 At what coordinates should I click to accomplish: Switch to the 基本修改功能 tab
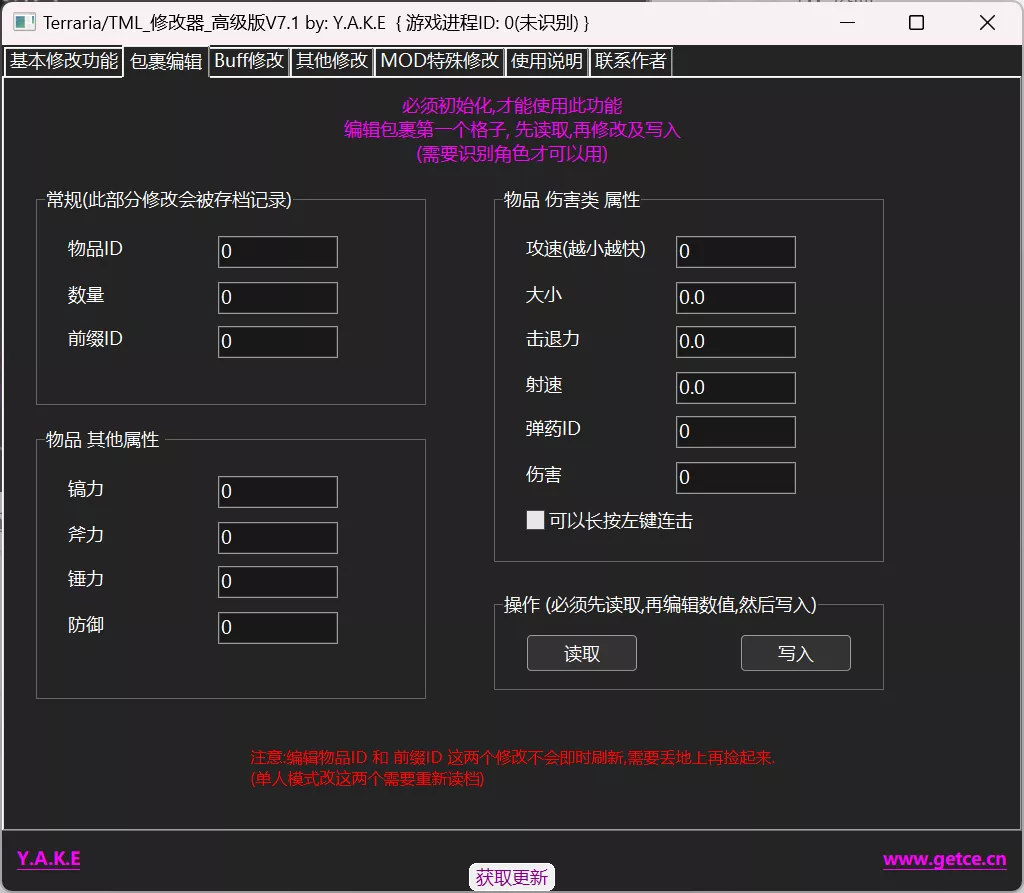coord(63,61)
